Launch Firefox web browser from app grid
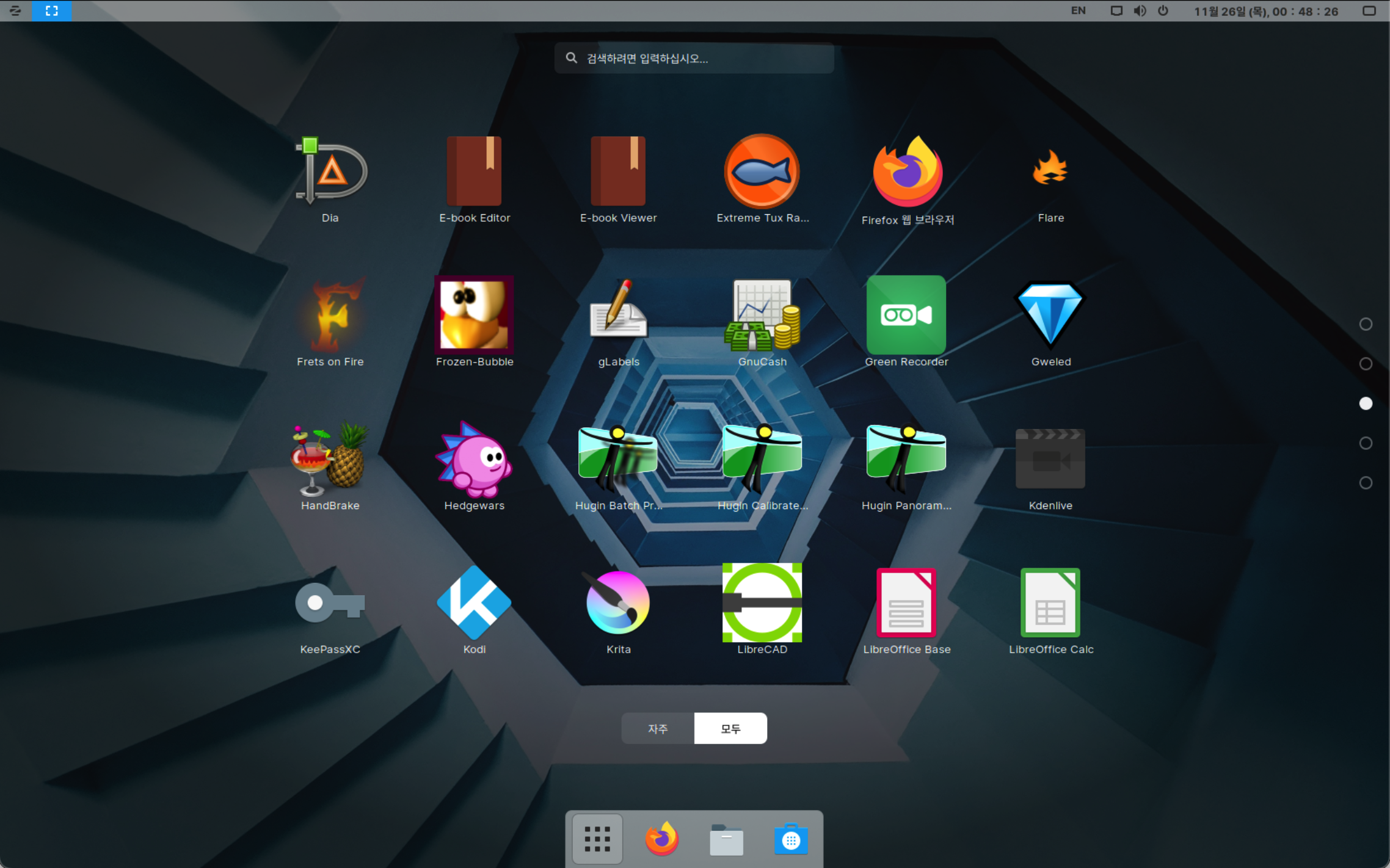 pos(907,179)
